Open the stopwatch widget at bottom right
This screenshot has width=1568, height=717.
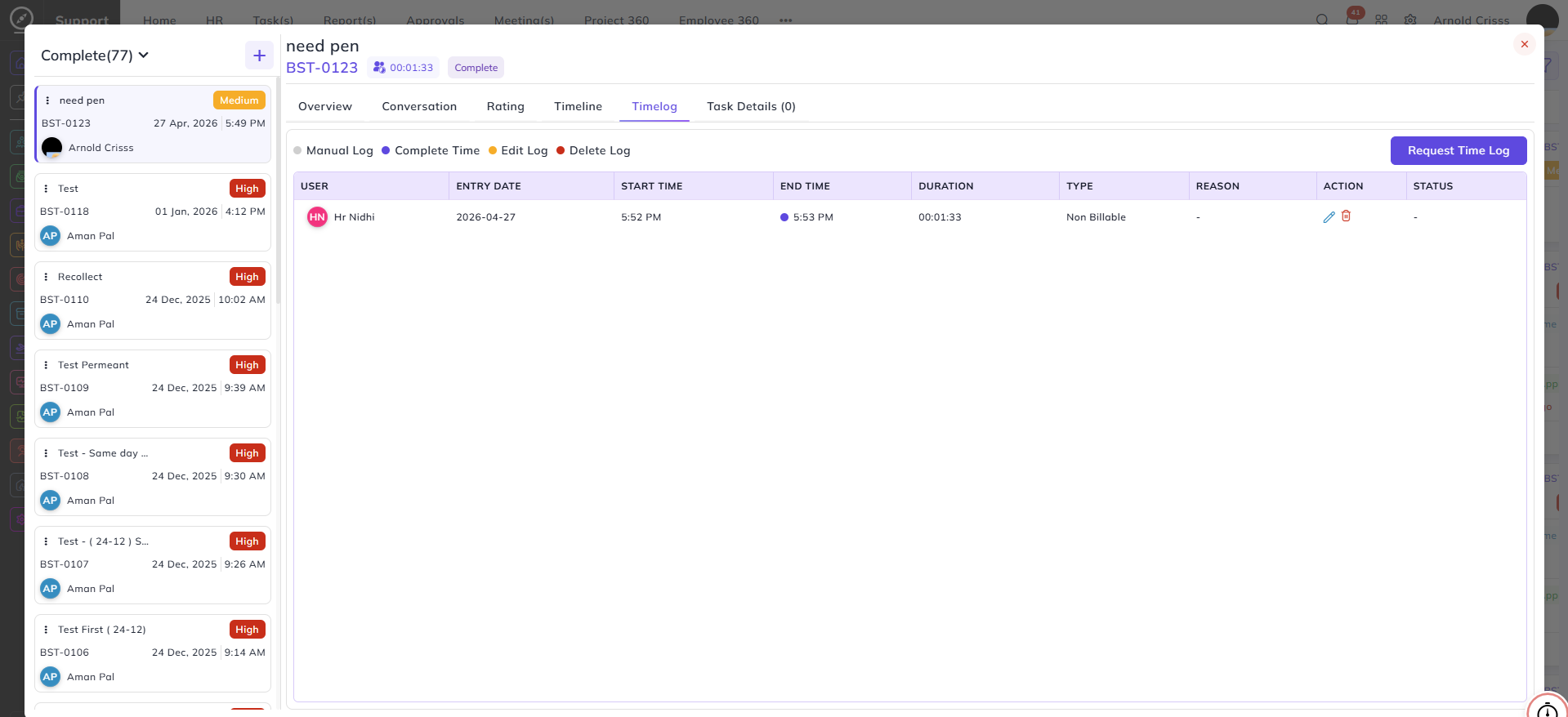click(x=1547, y=707)
